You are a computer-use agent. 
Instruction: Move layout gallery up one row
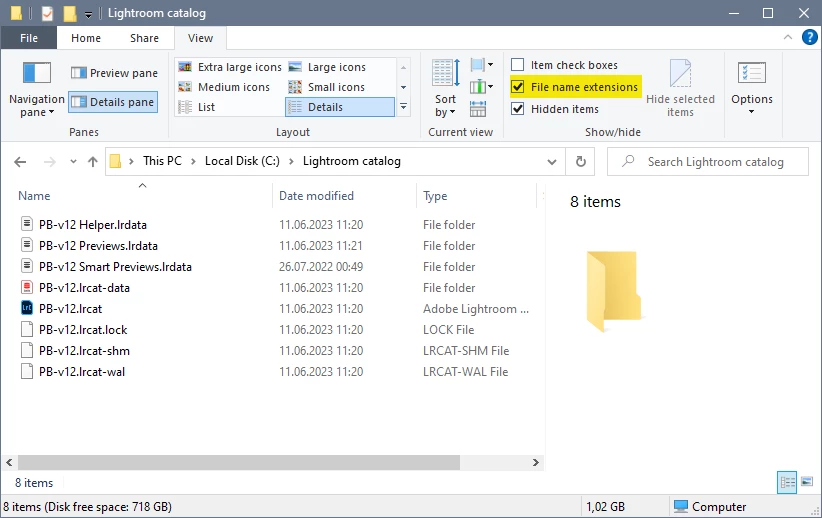pos(403,67)
